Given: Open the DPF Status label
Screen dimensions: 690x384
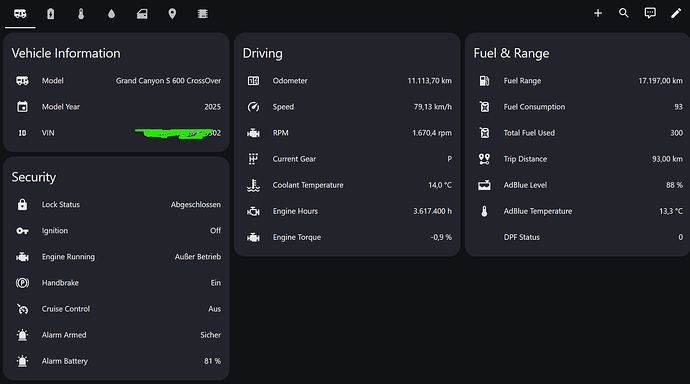Looking at the screenshot, I should 521,238.
